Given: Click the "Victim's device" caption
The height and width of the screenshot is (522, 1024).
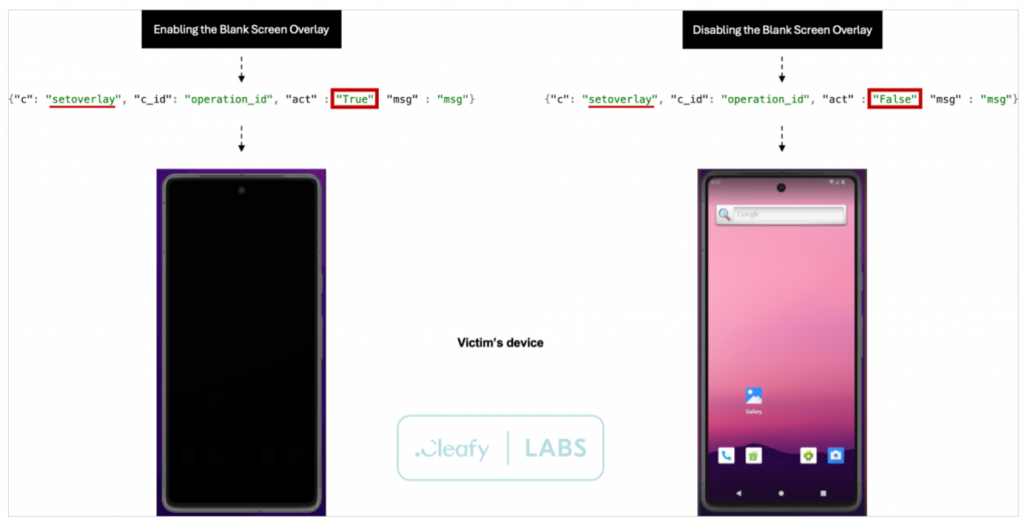Looking at the screenshot, I should point(500,342).
